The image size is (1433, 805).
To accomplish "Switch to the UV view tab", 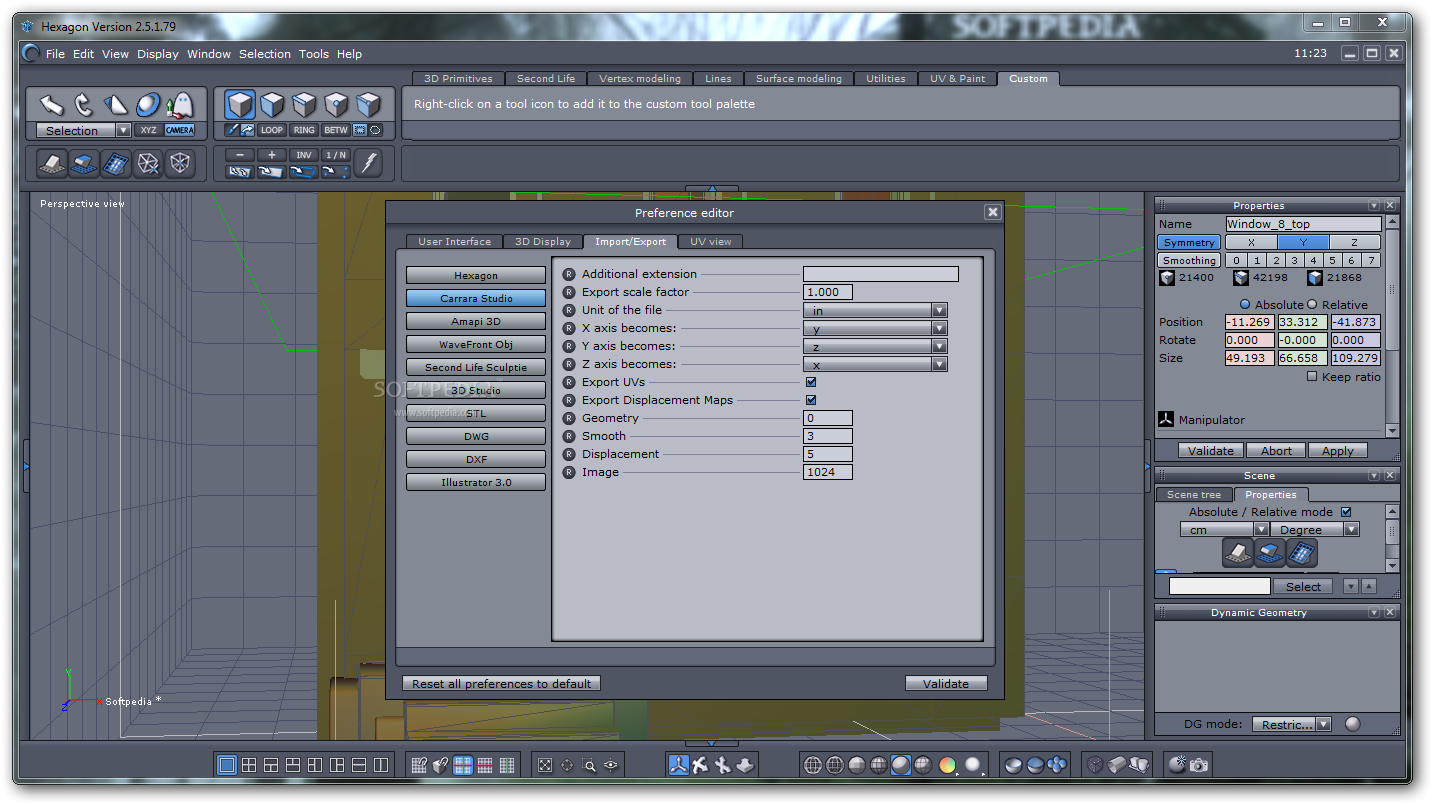I will coord(711,241).
